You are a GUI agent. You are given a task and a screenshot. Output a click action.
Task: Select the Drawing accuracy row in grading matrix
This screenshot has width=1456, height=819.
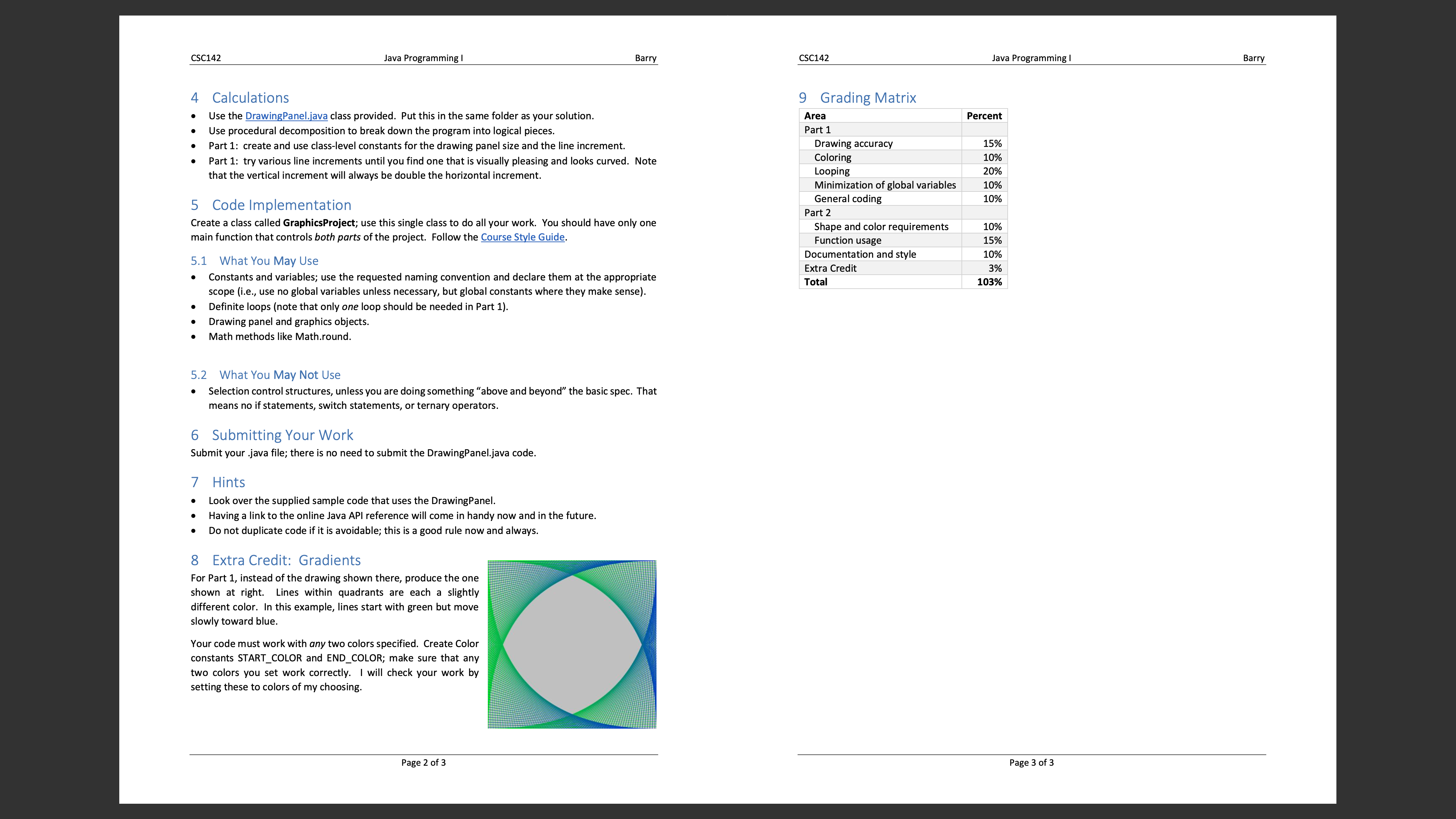click(x=853, y=143)
